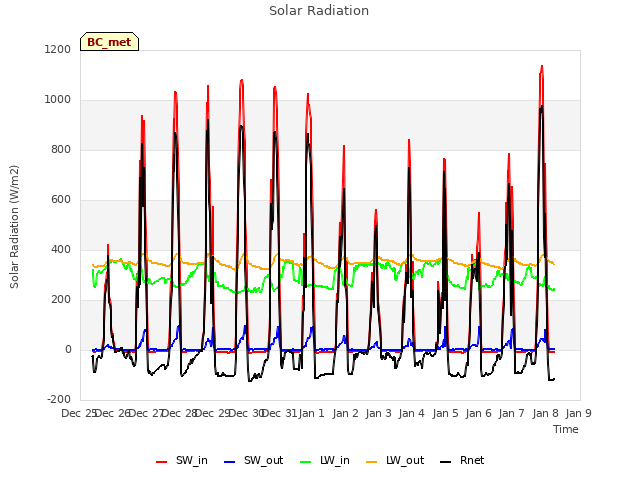Click the SW_in peak on Dec 30
The height and width of the screenshot is (480, 640).
pos(242,80)
